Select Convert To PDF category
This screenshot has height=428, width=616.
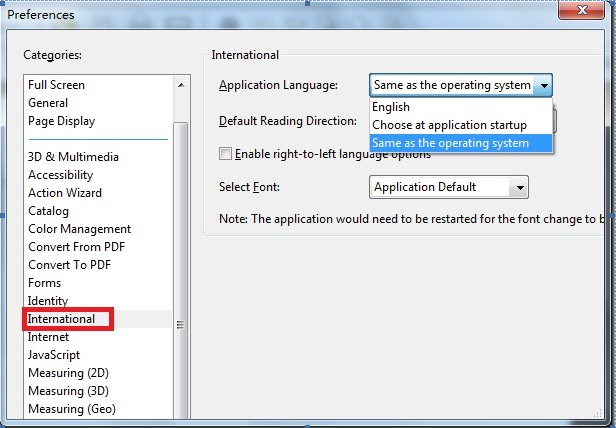pos(70,265)
